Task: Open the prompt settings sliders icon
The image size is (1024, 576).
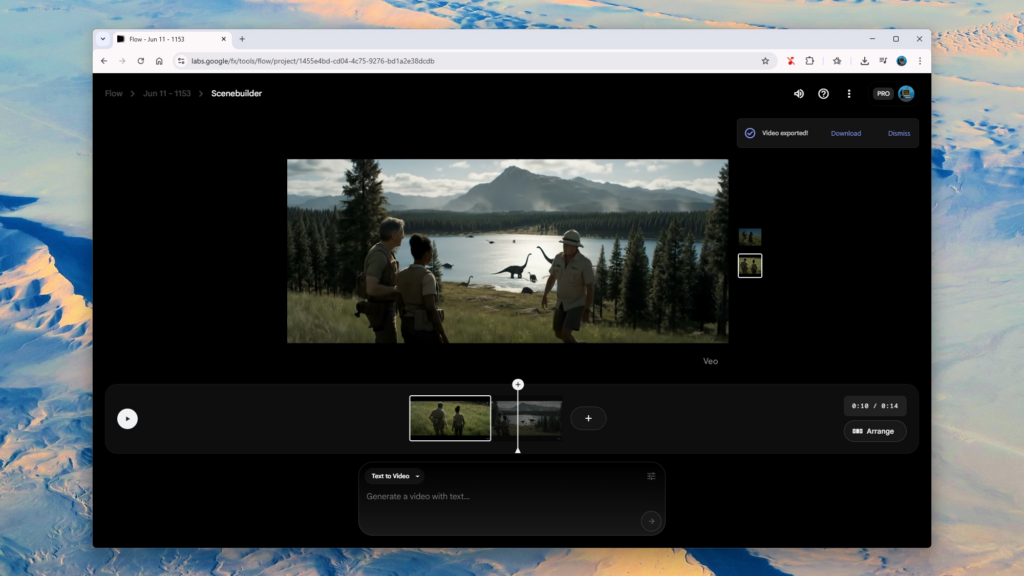Action: [x=651, y=476]
